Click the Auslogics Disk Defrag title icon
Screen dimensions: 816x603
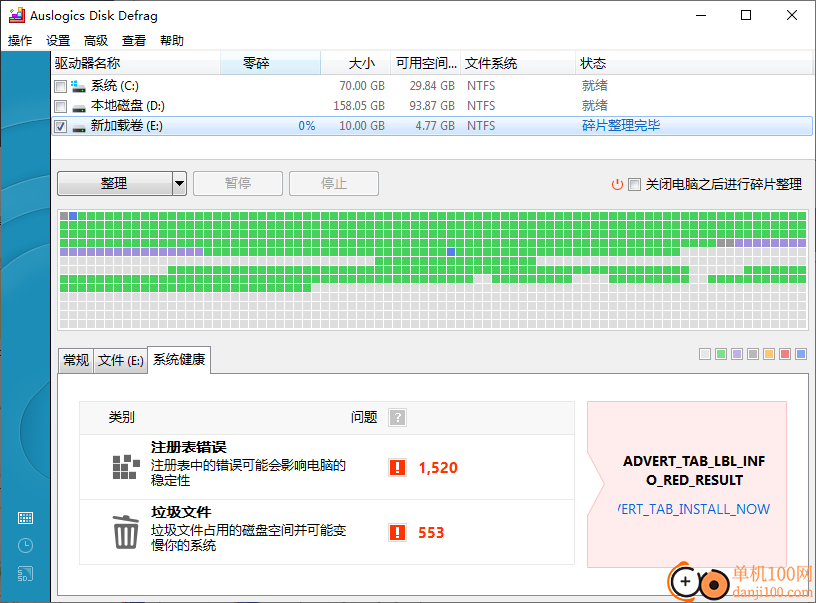(x=17, y=16)
